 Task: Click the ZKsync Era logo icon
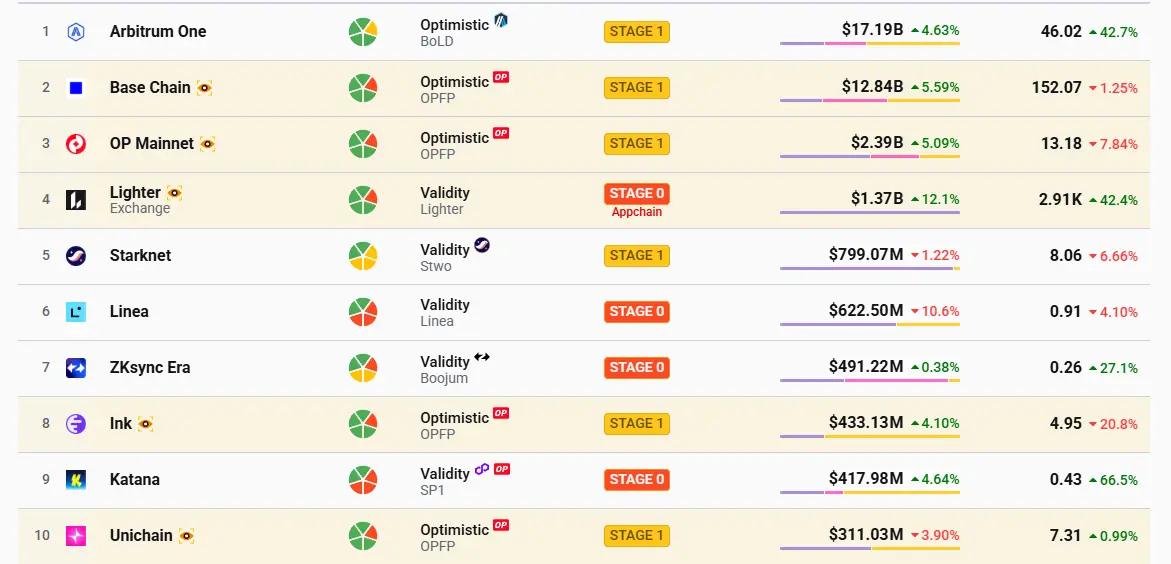coord(76,368)
